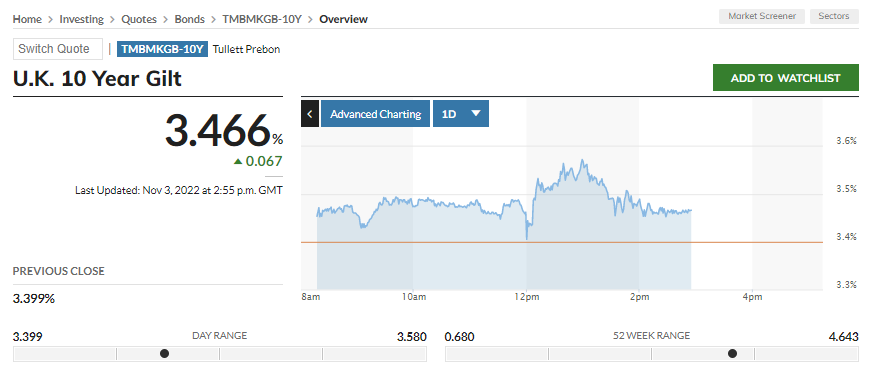The image size is (871, 369).
Task: Click the green up-arrow change indicator
Action: 238,162
